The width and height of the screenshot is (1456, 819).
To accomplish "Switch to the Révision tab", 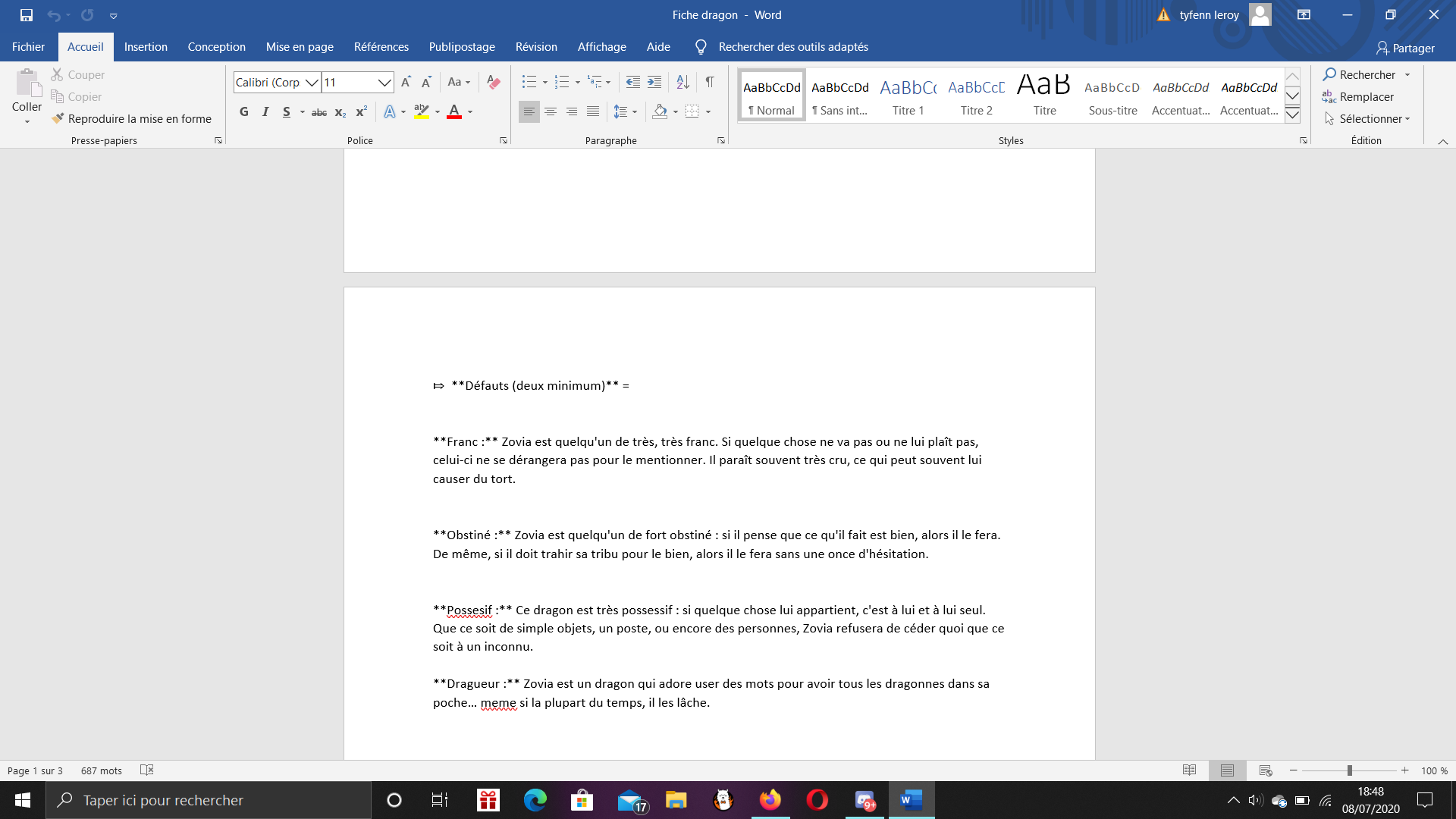I will (x=536, y=47).
